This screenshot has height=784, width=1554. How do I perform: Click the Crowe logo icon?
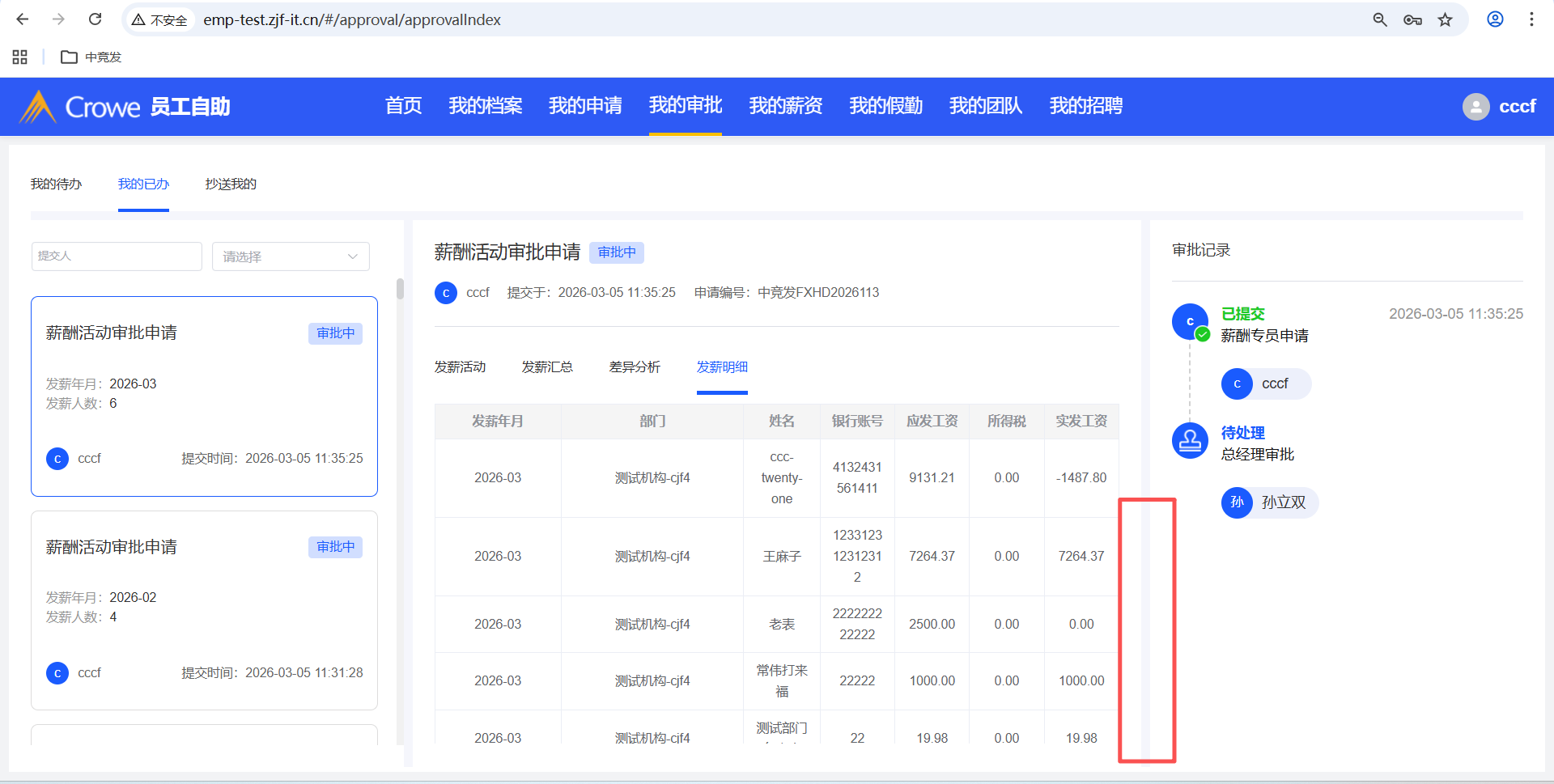(37, 107)
